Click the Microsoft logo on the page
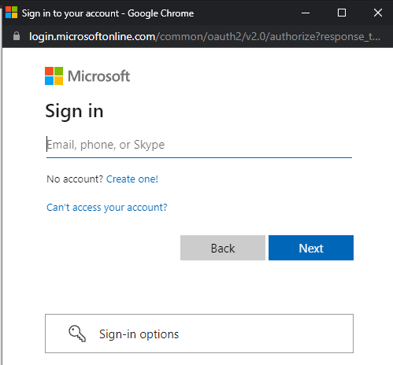The image size is (393, 365). click(x=87, y=76)
